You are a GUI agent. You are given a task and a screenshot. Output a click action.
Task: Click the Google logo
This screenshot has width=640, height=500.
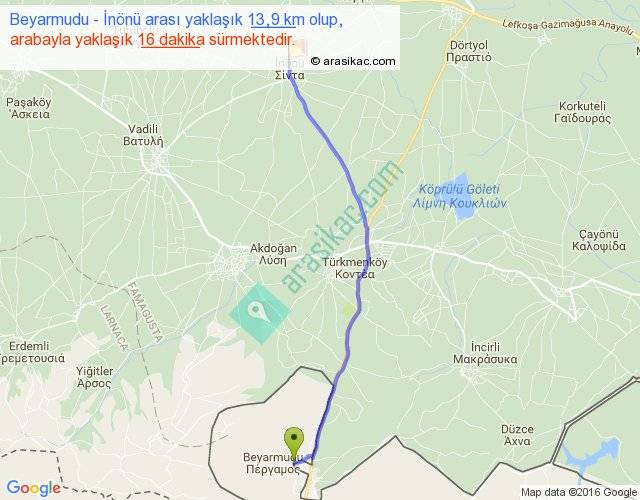pyautogui.click(x=34, y=488)
